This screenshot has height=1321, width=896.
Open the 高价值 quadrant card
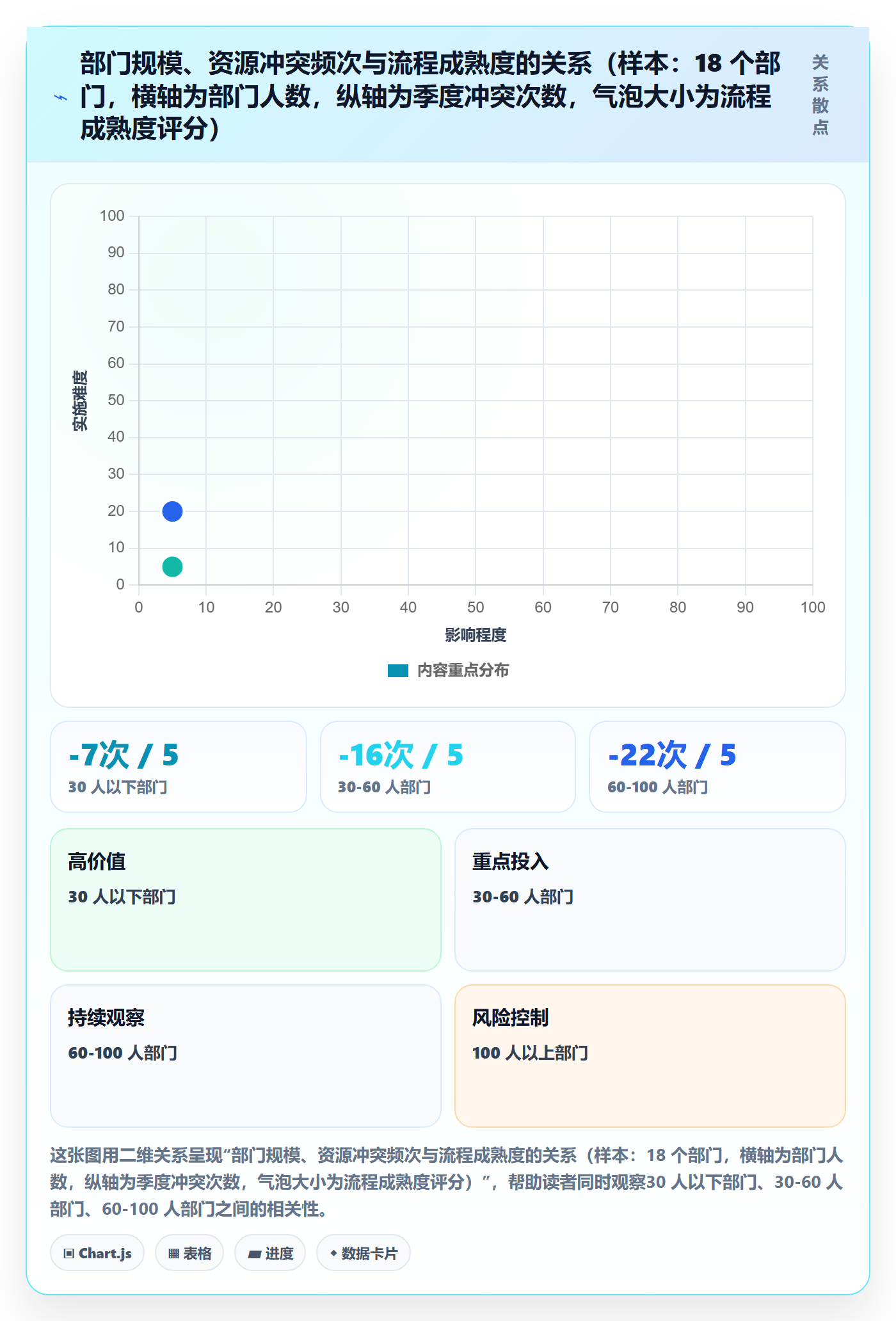(x=246, y=900)
